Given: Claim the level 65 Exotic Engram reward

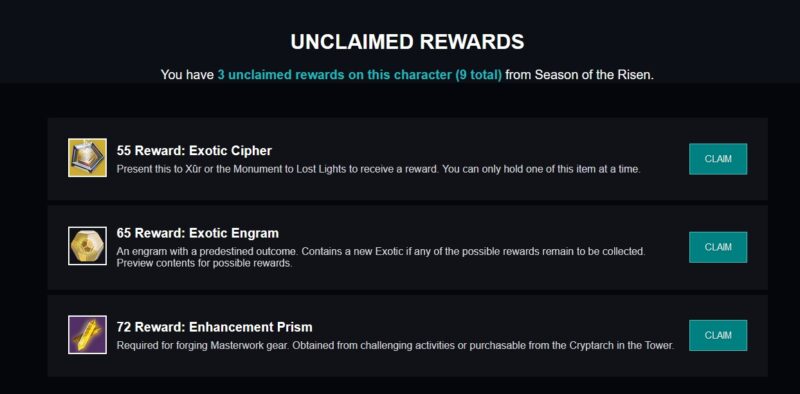Looking at the screenshot, I should tap(718, 247).
